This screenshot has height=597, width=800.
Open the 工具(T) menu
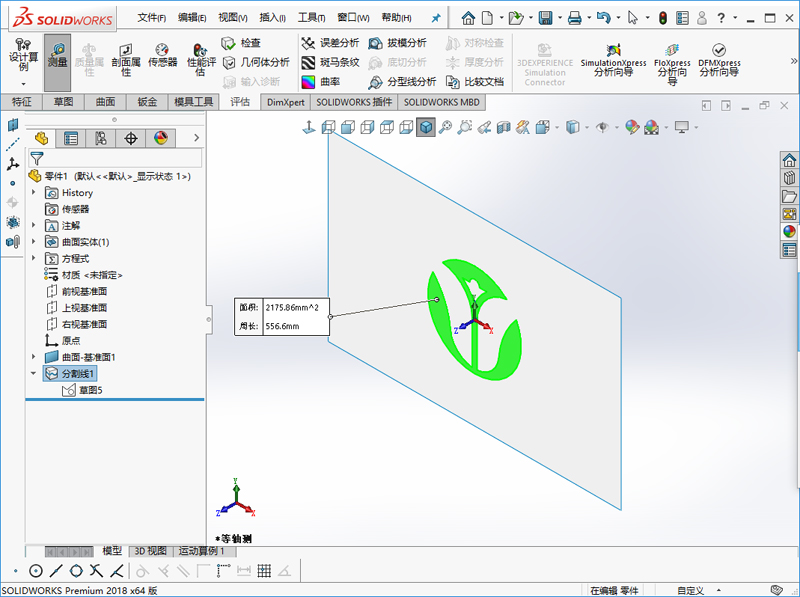pyautogui.click(x=312, y=18)
